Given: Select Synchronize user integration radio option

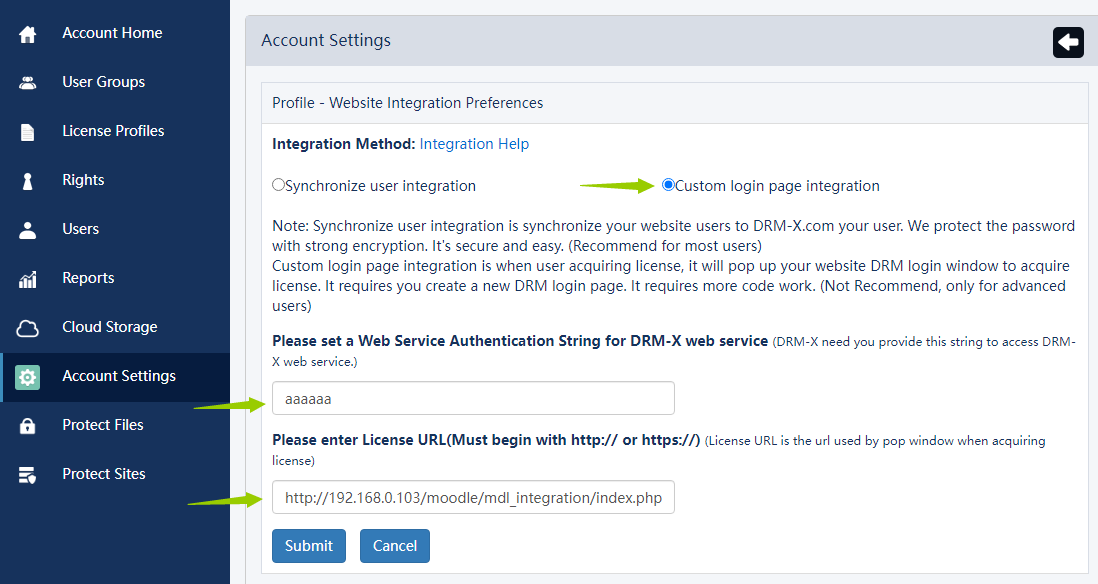Looking at the screenshot, I should [279, 185].
